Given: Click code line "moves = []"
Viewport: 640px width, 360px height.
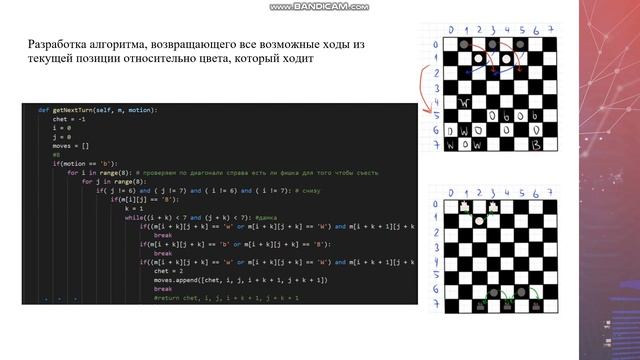Looking at the screenshot, I should 71,146.
